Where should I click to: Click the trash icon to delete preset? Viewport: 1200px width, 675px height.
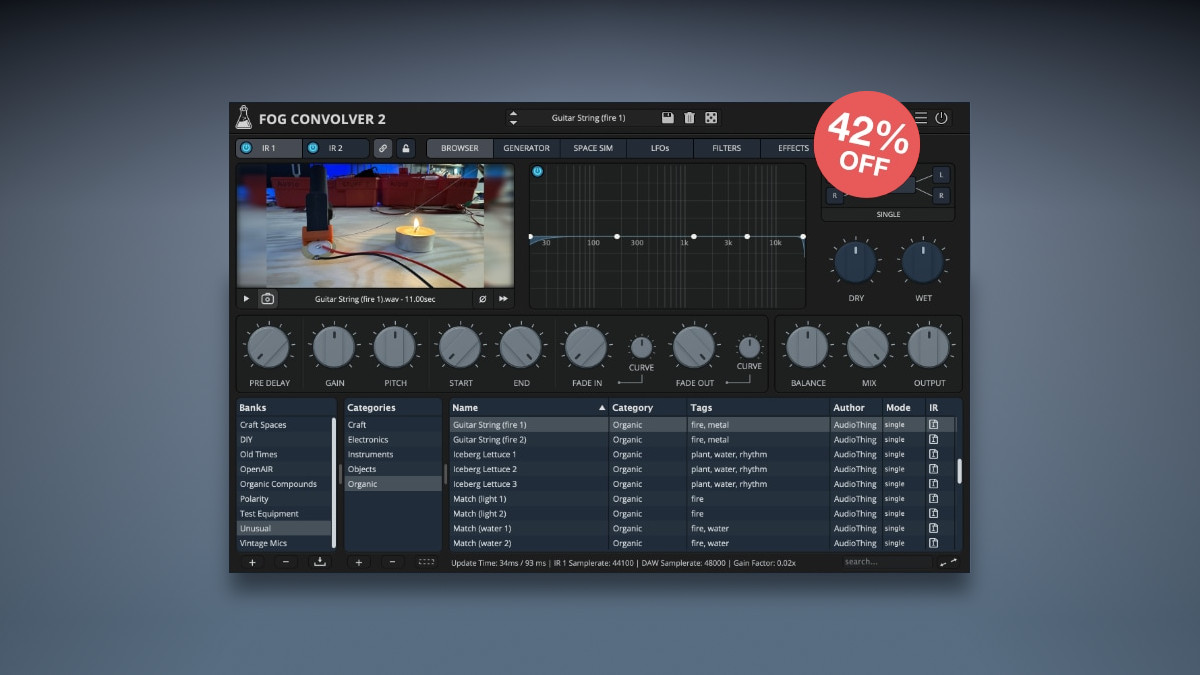click(689, 118)
